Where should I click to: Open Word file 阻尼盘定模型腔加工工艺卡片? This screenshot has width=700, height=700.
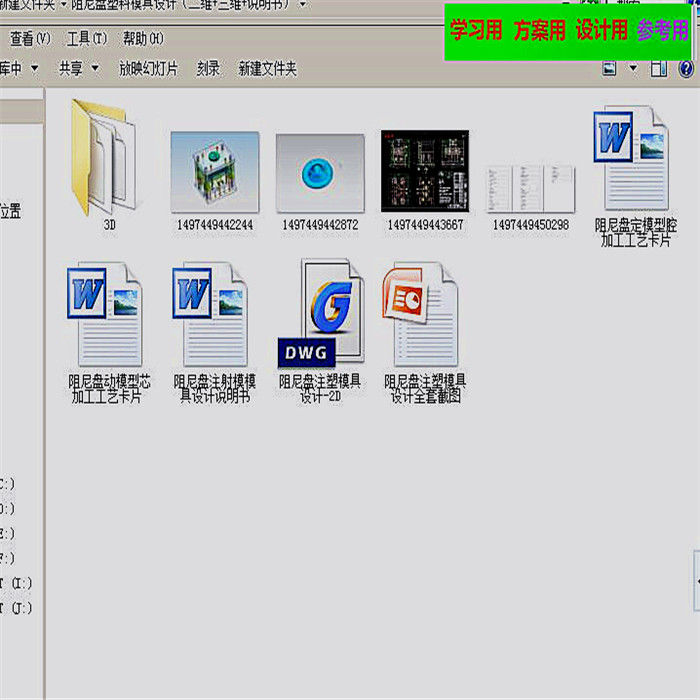click(x=632, y=158)
